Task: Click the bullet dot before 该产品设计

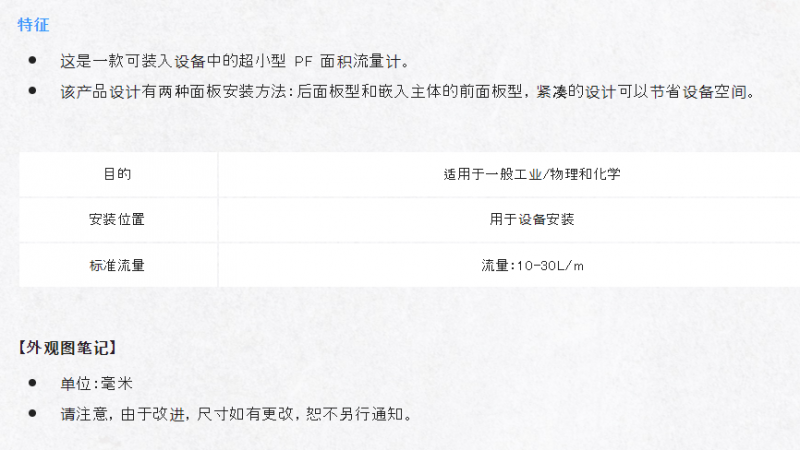Action: pyautogui.click(x=33, y=91)
